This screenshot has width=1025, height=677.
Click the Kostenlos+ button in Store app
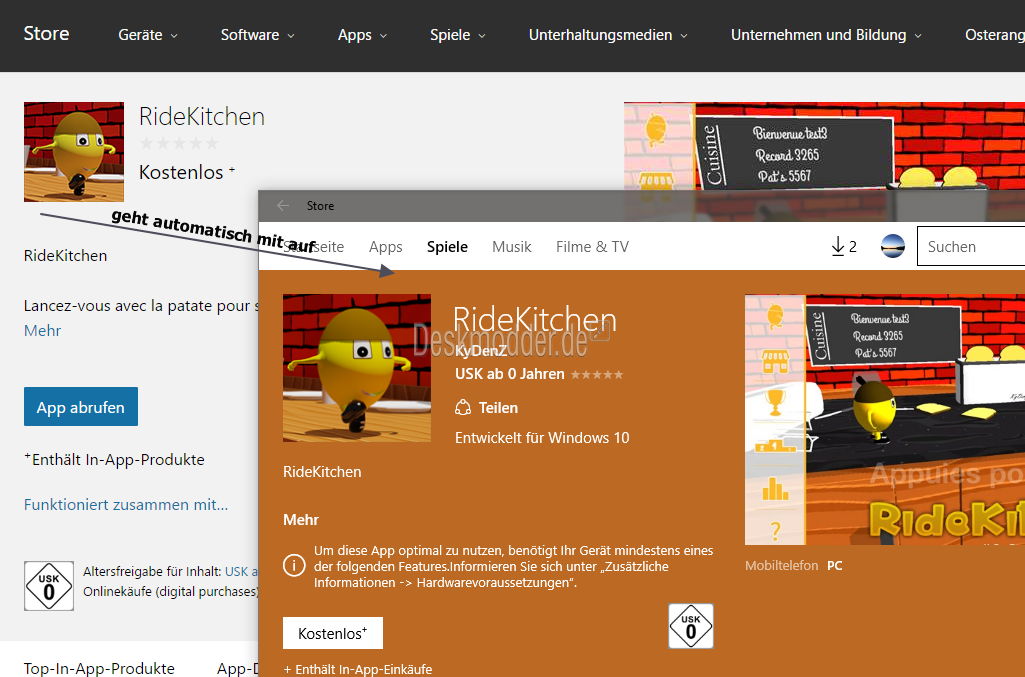click(333, 633)
